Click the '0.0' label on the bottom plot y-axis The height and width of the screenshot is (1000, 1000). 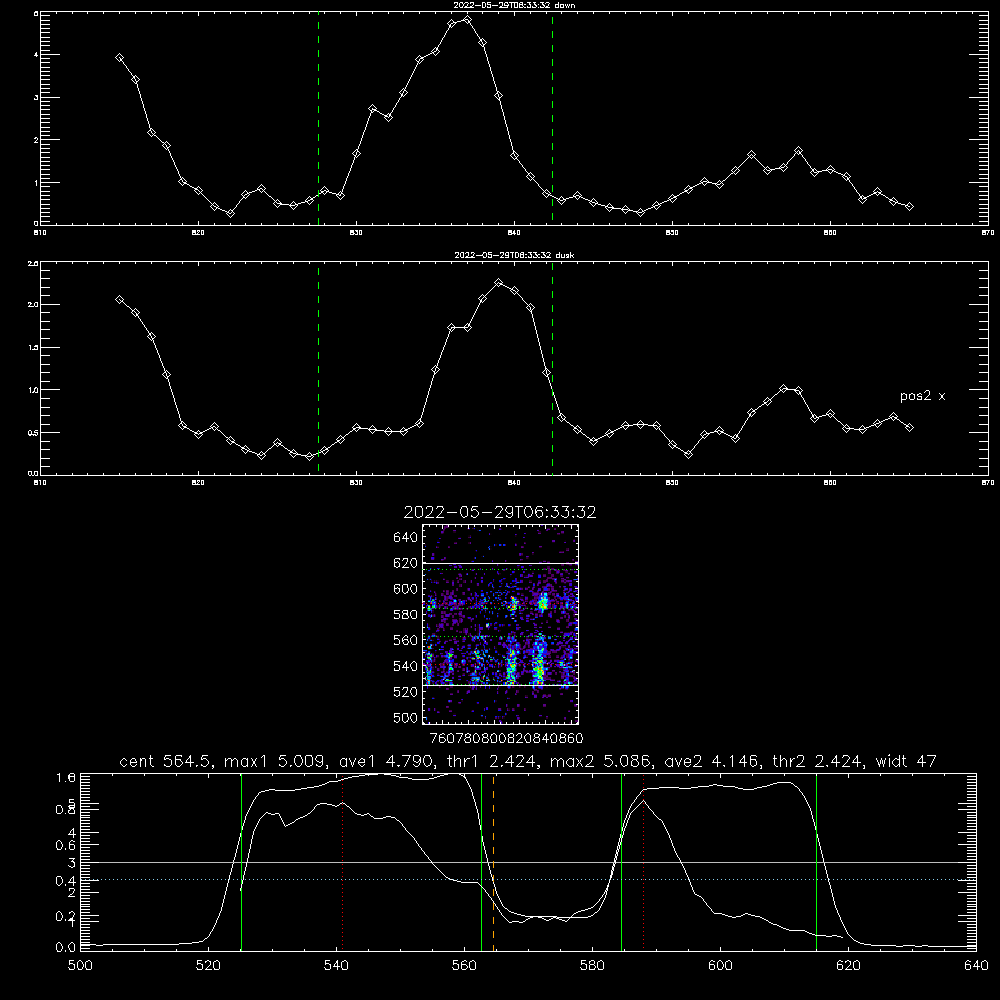[x=66, y=947]
